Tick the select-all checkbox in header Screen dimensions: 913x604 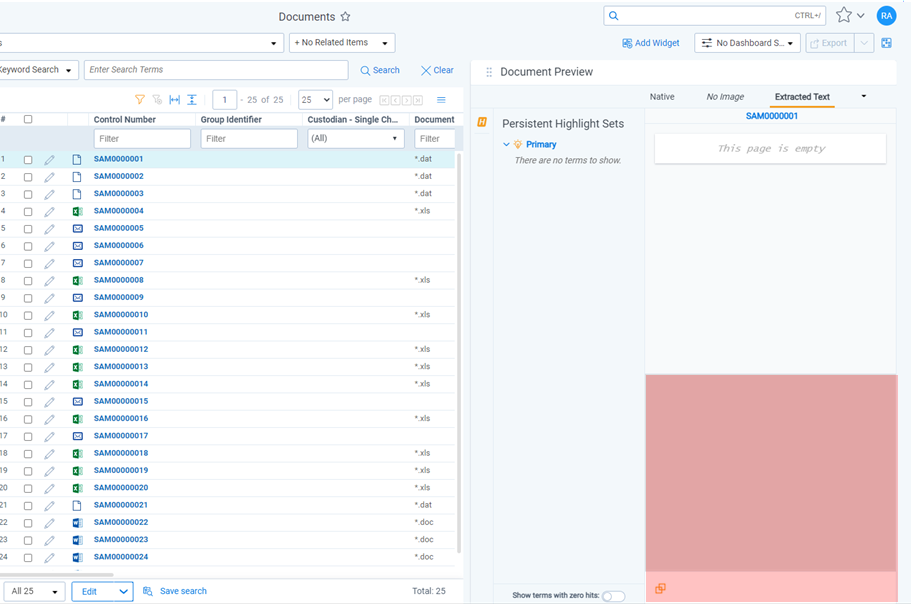(x=28, y=119)
